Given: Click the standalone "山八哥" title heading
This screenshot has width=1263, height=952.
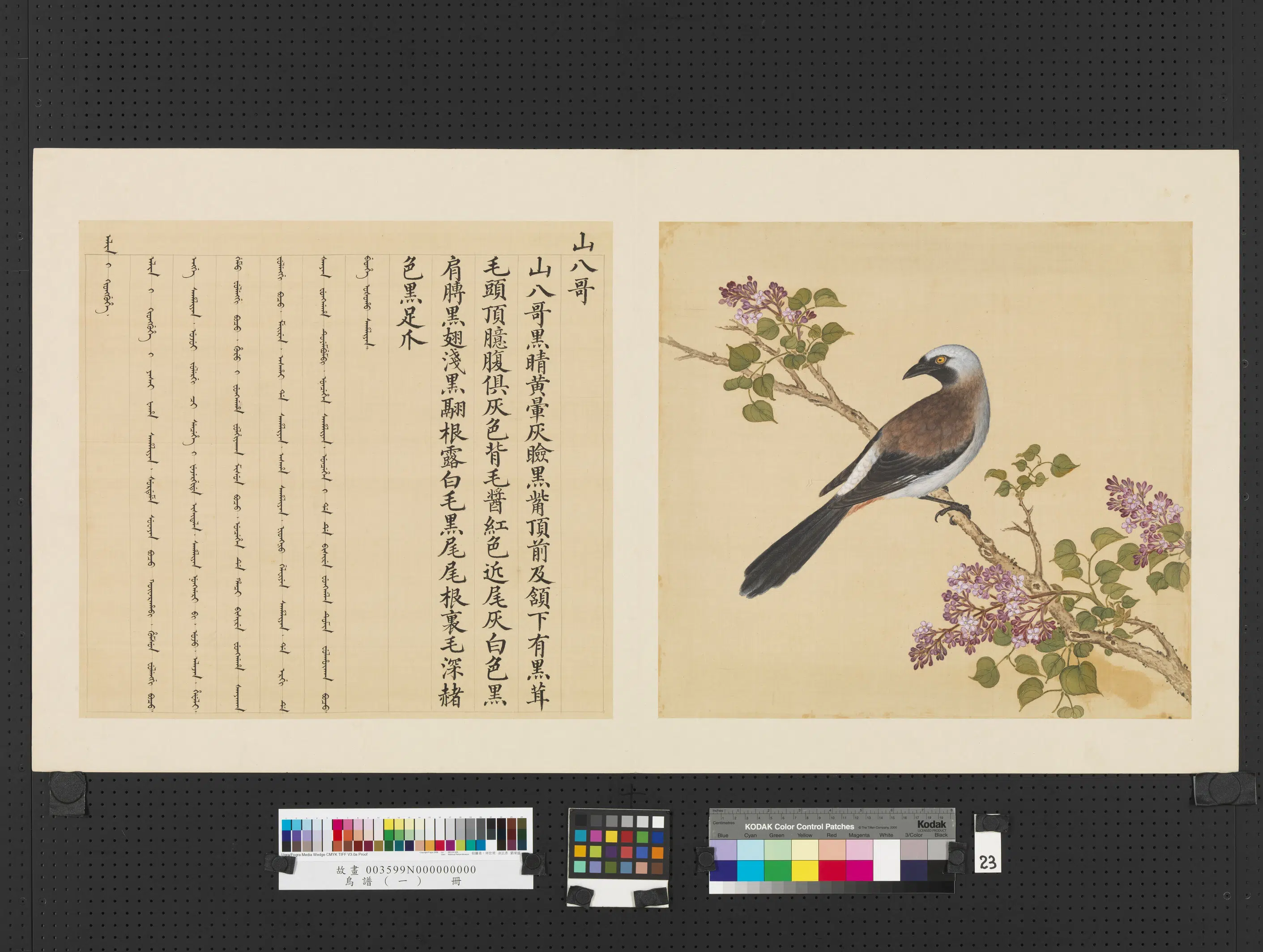Looking at the screenshot, I should 582,269.
